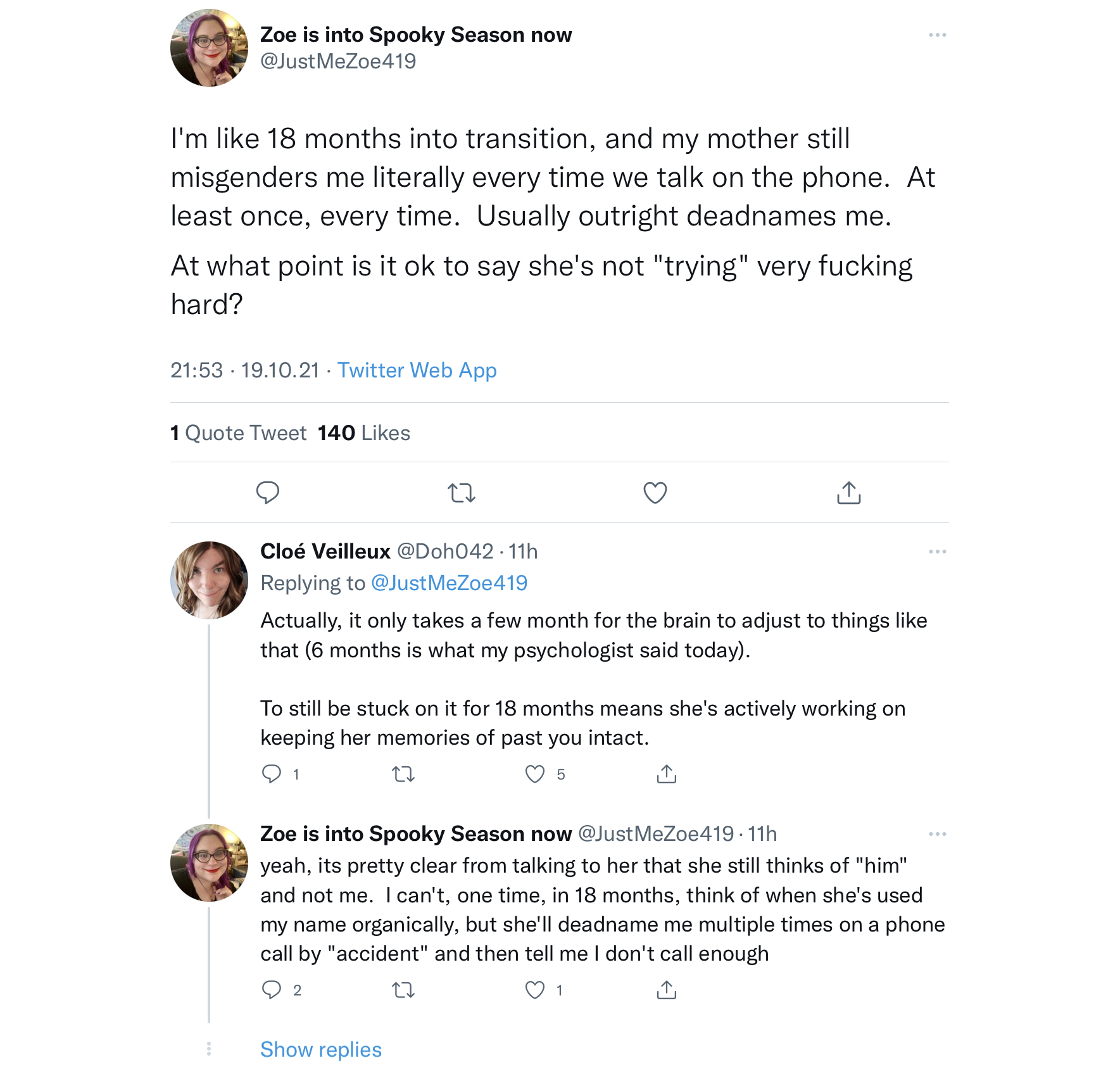Reply to Cloé Veilleux's comment
The width and height of the screenshot is (1120, 1074).
[272, 774]
